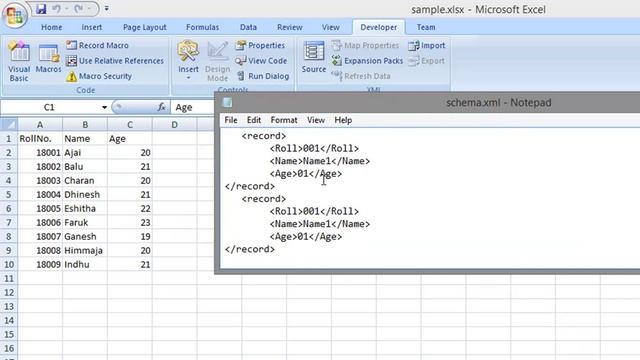Click the Notepad window icon in title bar
Viewport: 640px width, 360px height.
[227, 102]
